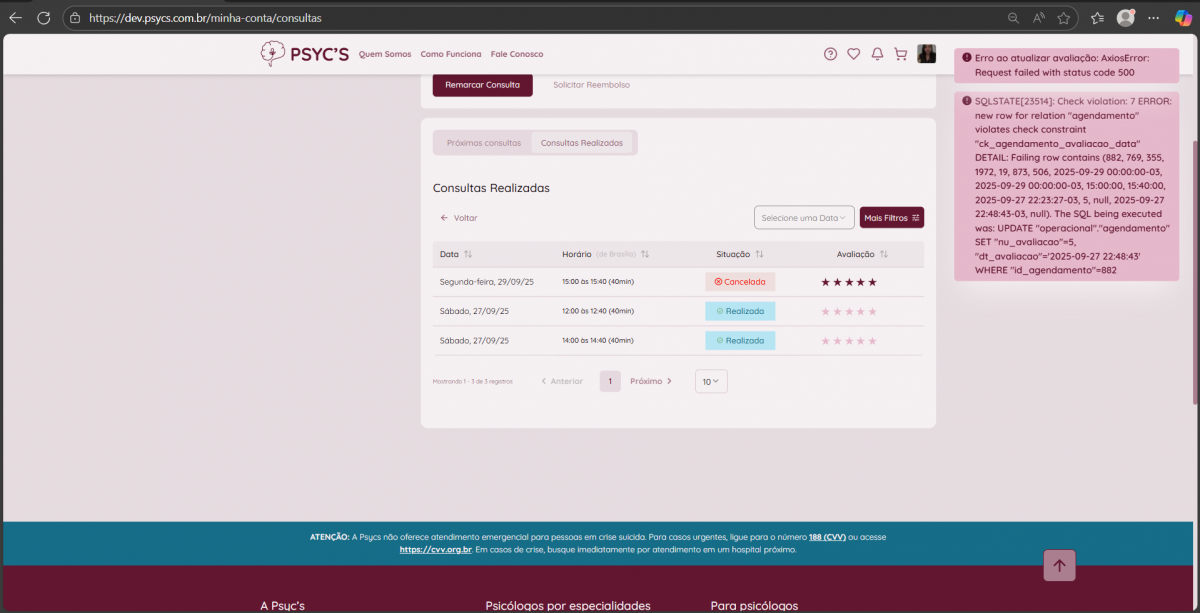The height and width of the screenshot is (613, 1200).
Task: Rate fifth star for 12:00 Sábado consultation
Action: [873, 312]
